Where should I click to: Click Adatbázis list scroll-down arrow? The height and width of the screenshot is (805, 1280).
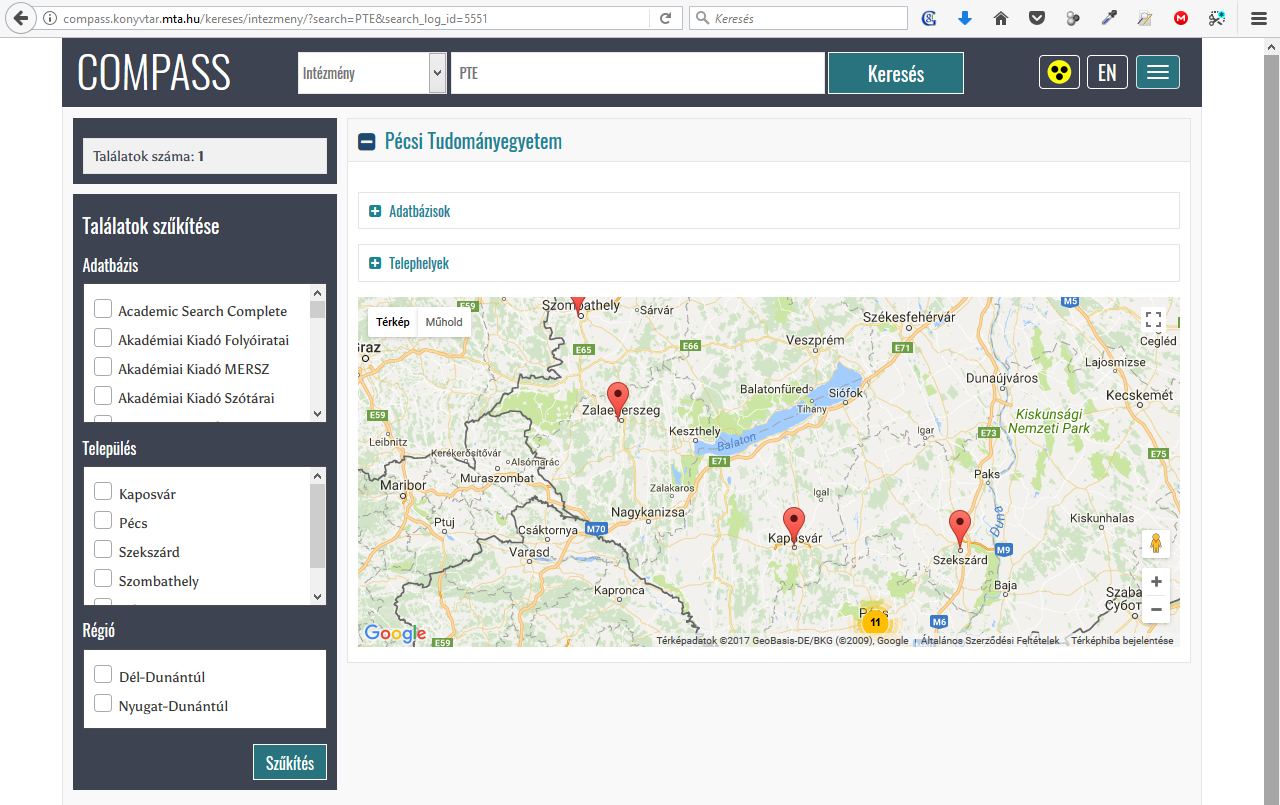point(318,414)
